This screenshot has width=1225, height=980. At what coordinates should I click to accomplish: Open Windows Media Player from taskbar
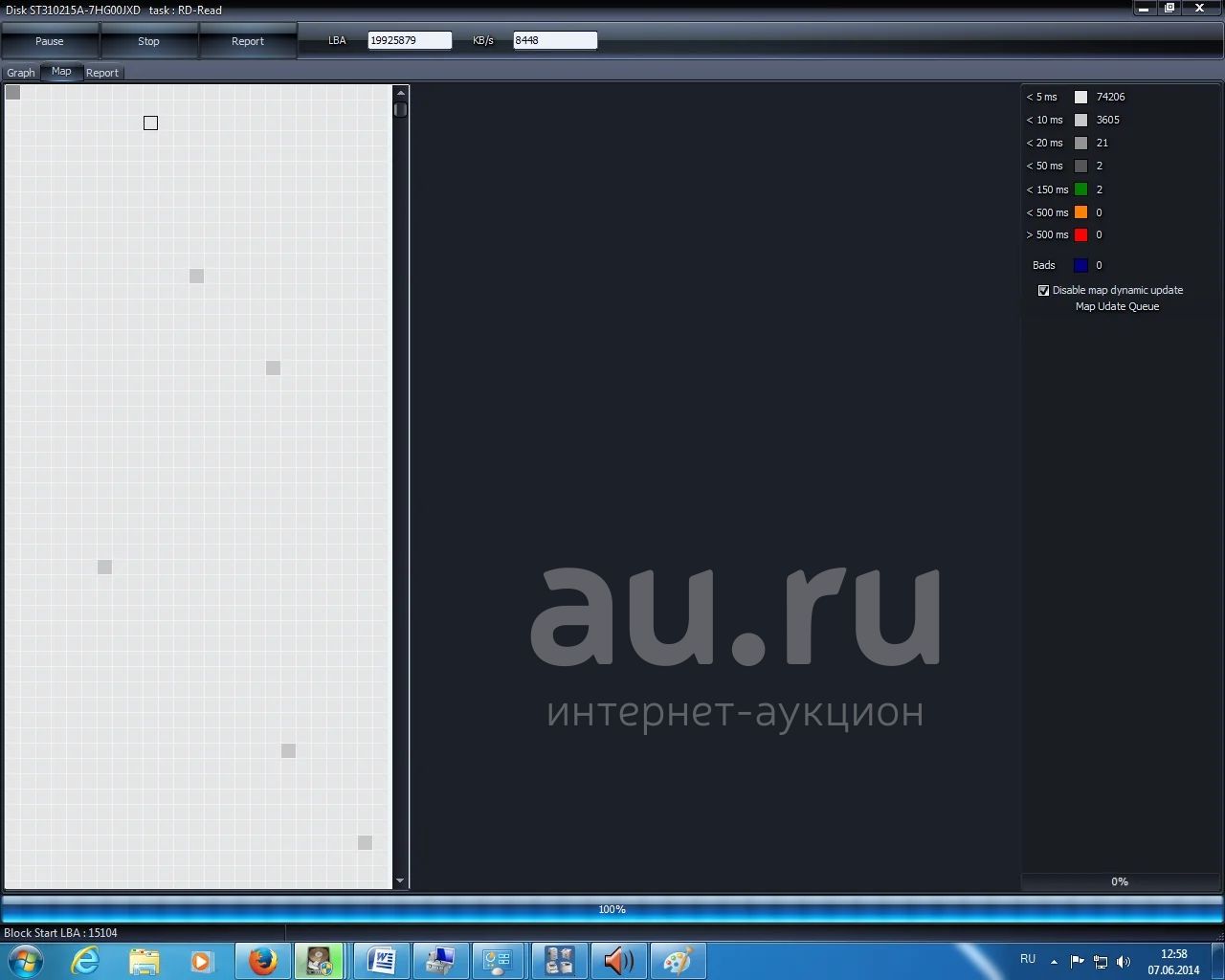coord(201,961)
